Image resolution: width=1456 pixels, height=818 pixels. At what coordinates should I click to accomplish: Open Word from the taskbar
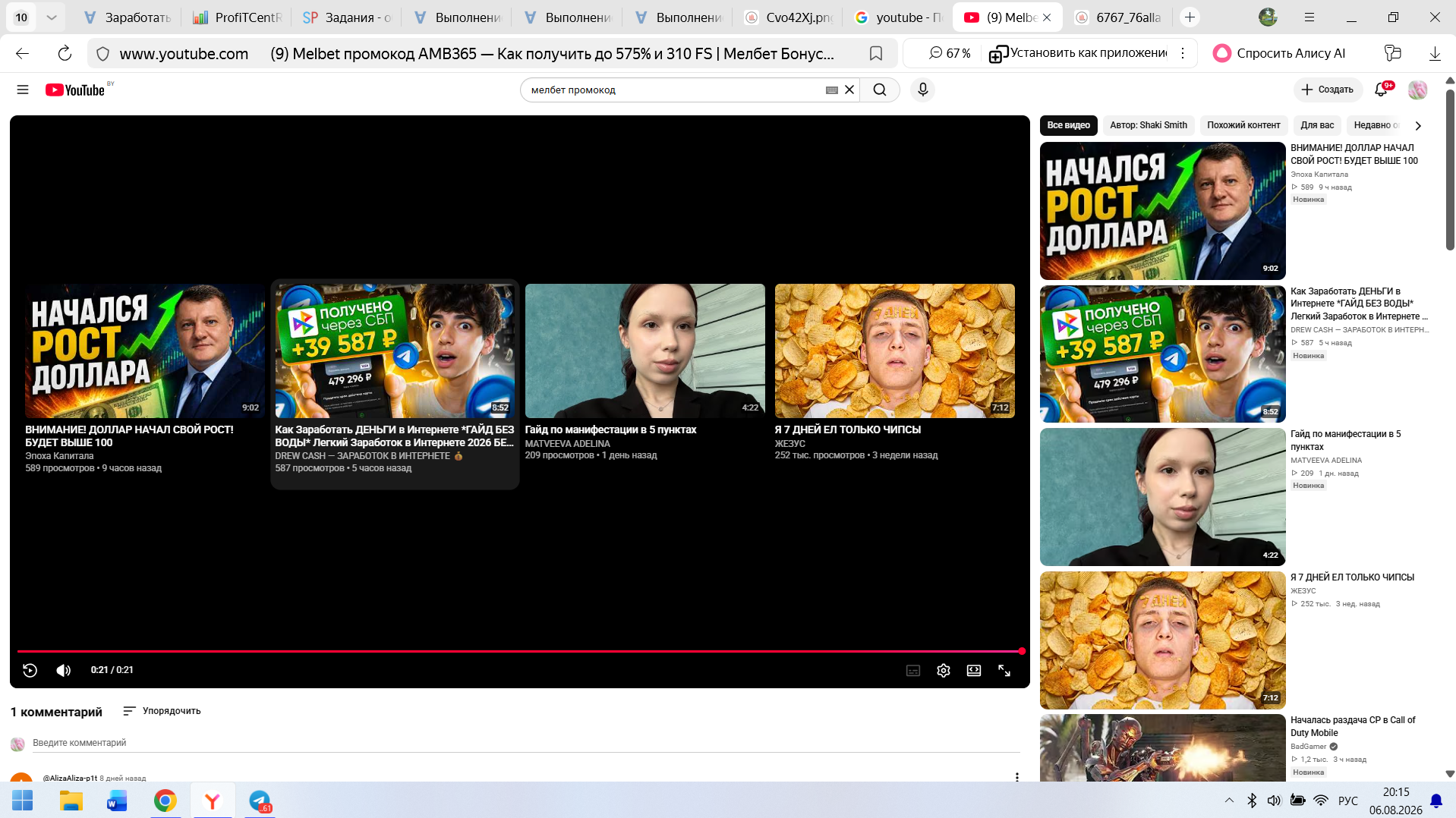pos(118,801)
